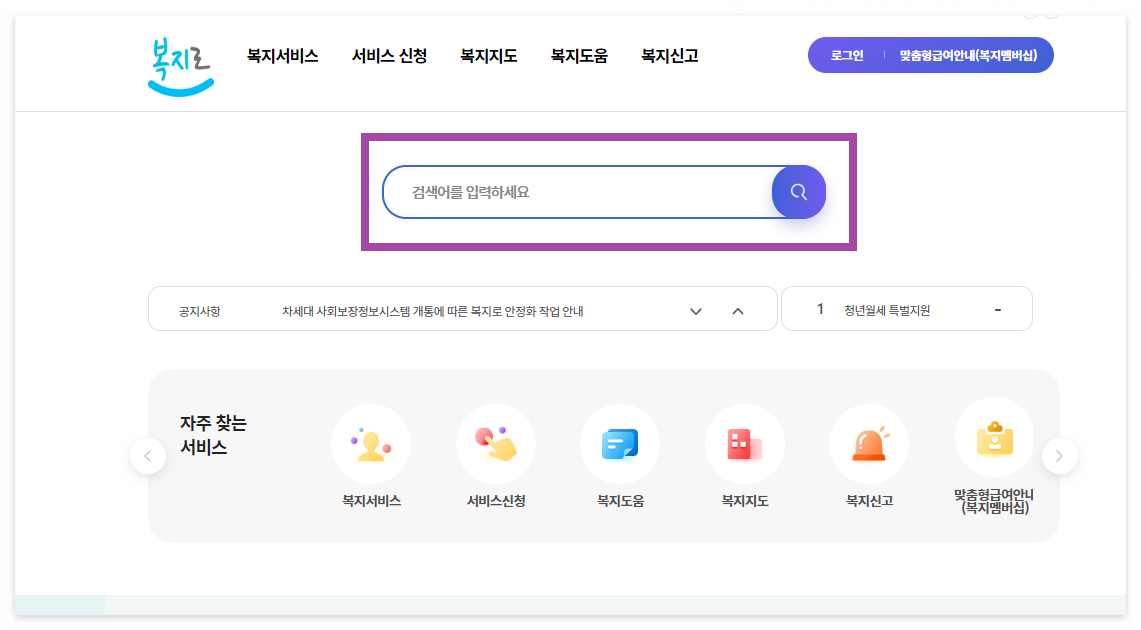Click the magnifier search icon
1141x630 pixels.
(x=798, y=191)
